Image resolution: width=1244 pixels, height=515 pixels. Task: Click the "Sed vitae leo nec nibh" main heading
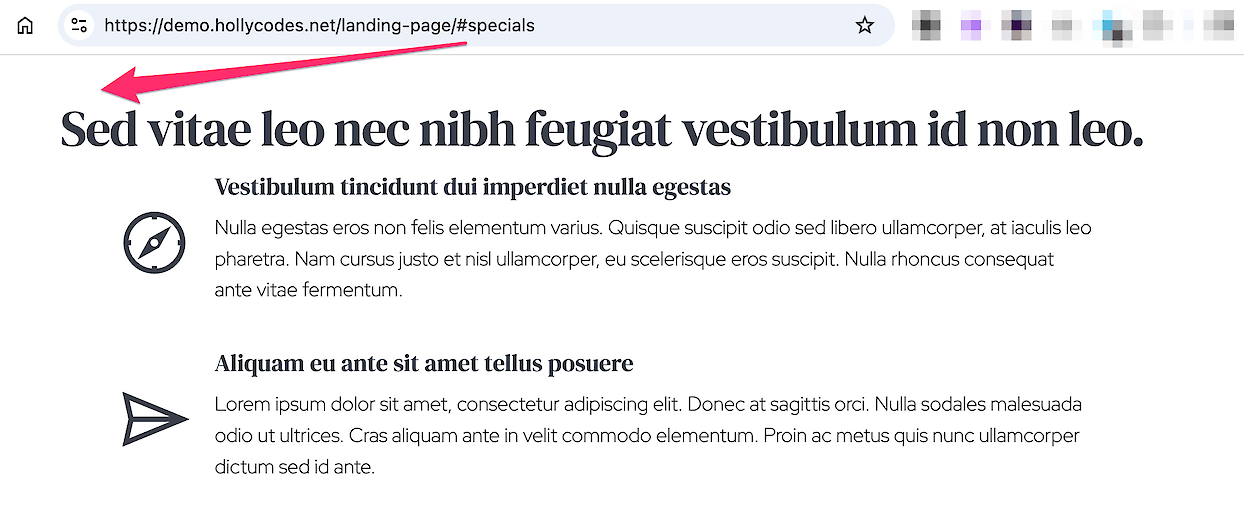point(601,131)
